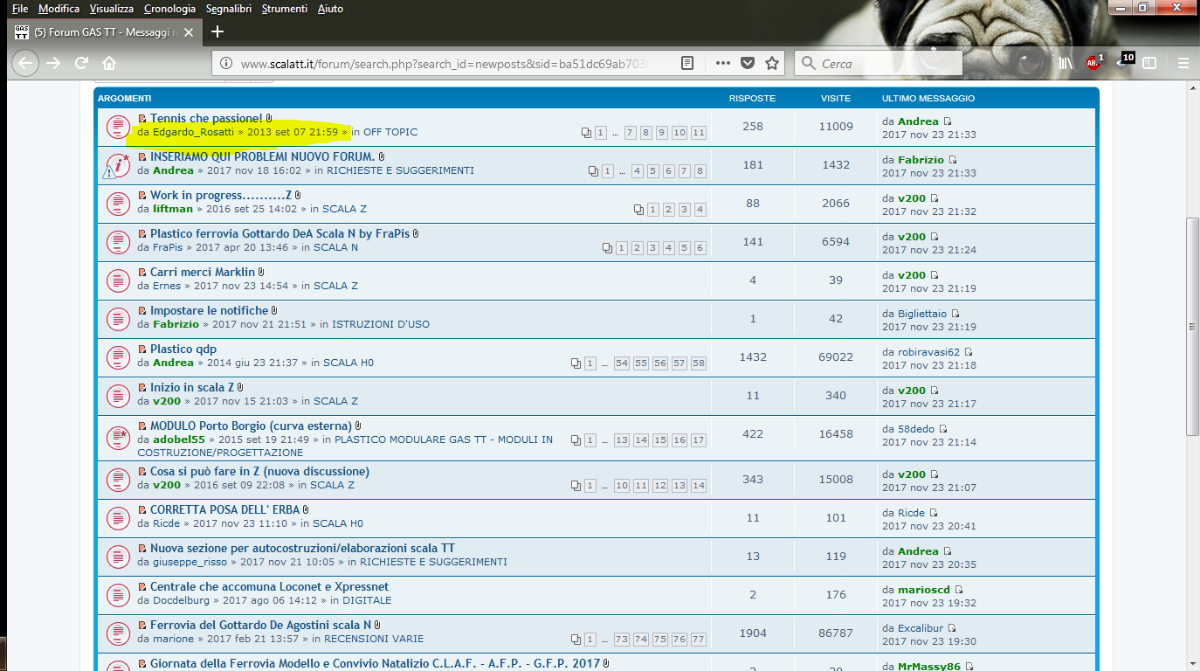
Task: Click the Cerca search field
Action: point(878,63)
